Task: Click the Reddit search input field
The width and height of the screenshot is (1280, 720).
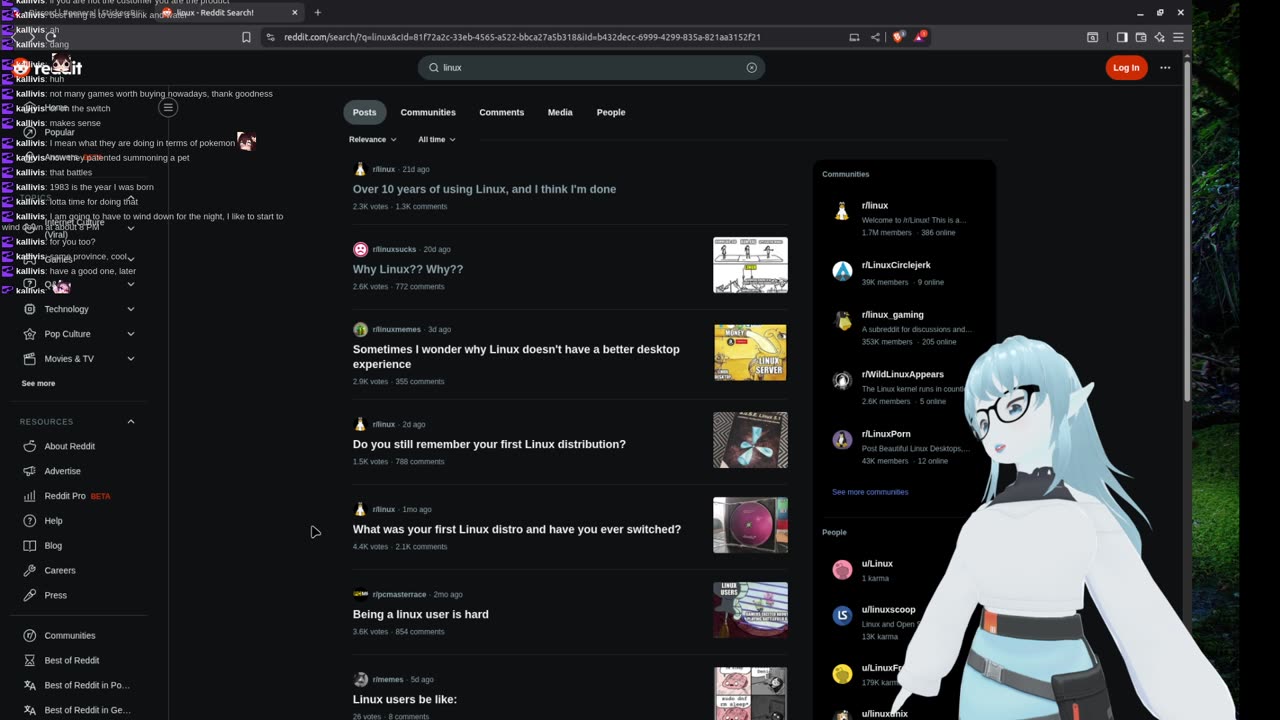Action: pyautogui.click(x=591, y=68)
